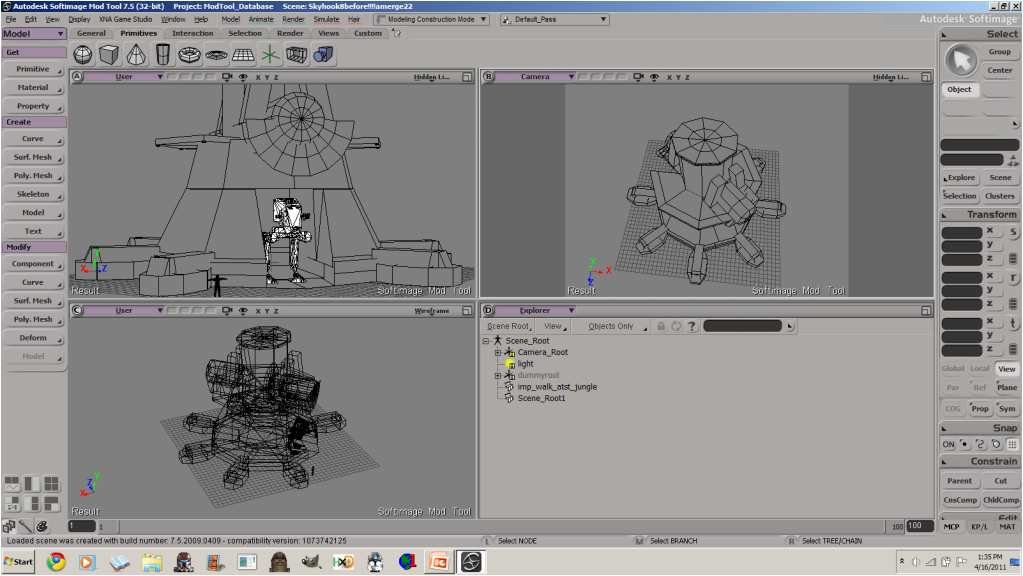This screenshot has width=1023, height=576.
Task: Open Modeling Construction Mode dropdown
Action: point(431,20)
